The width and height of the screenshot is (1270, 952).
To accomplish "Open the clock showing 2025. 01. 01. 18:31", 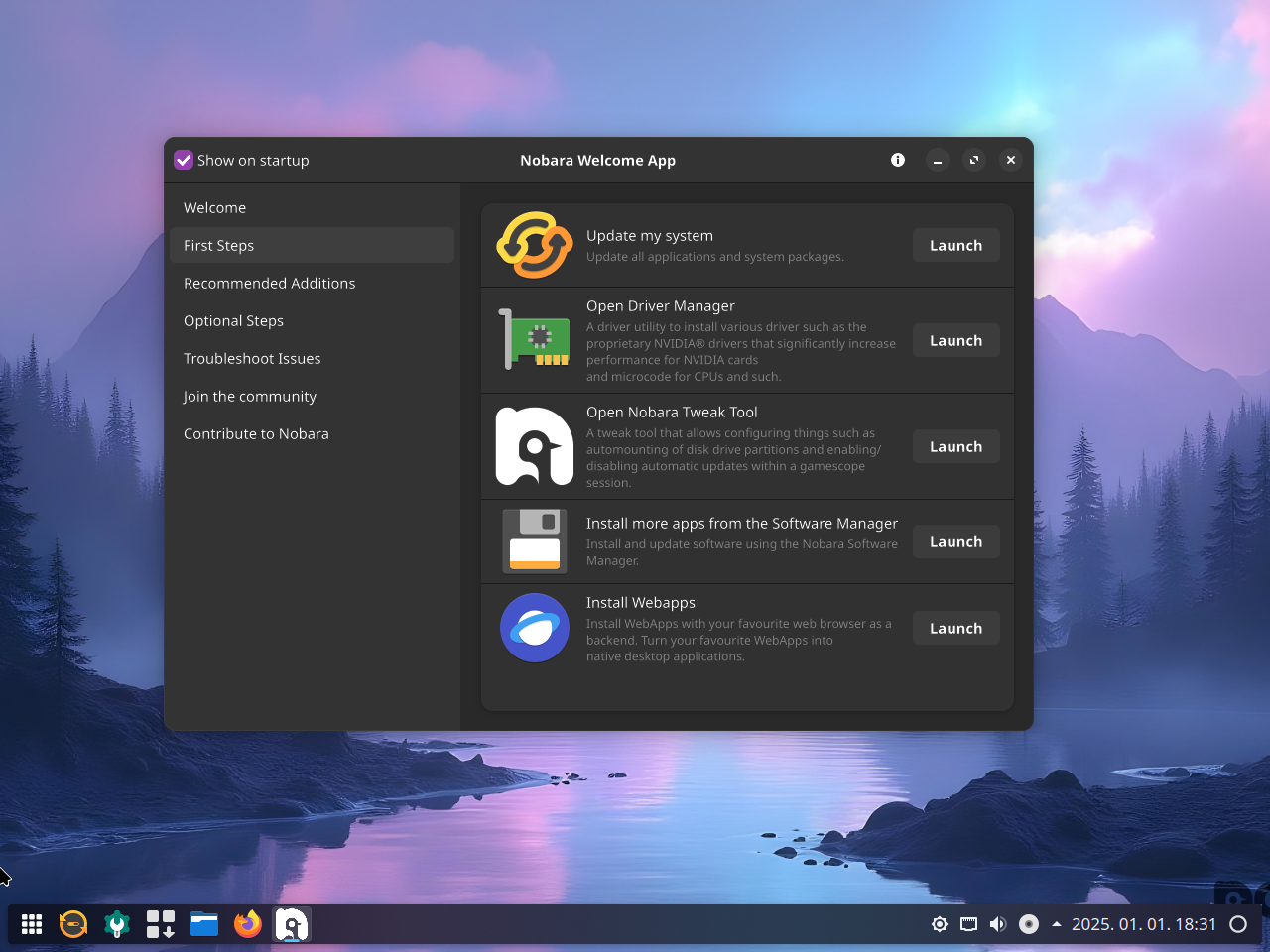I will (x=1144, y=924).
